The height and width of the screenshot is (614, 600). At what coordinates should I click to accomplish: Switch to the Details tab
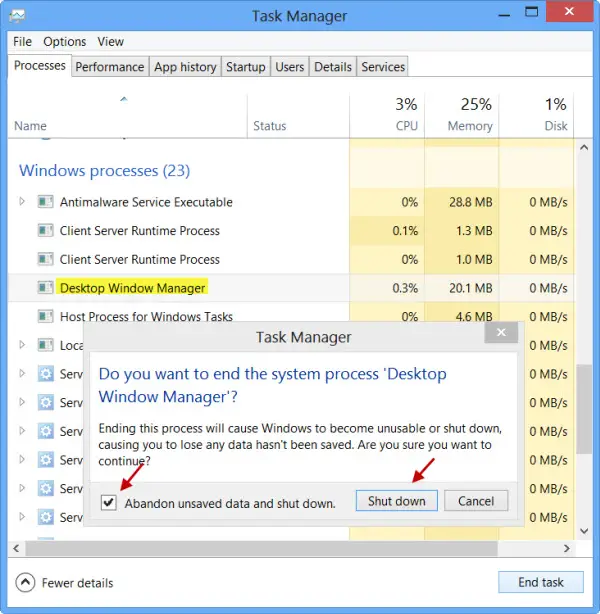coord(333,67)
